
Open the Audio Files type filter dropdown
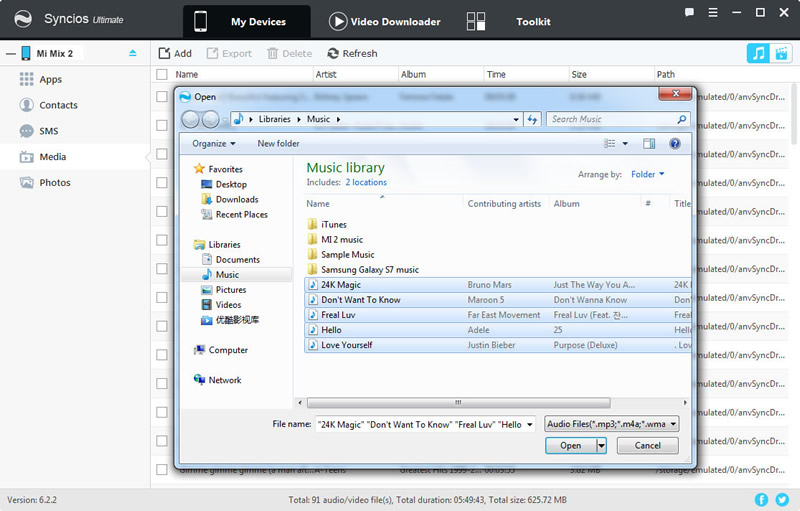(611, 424)
